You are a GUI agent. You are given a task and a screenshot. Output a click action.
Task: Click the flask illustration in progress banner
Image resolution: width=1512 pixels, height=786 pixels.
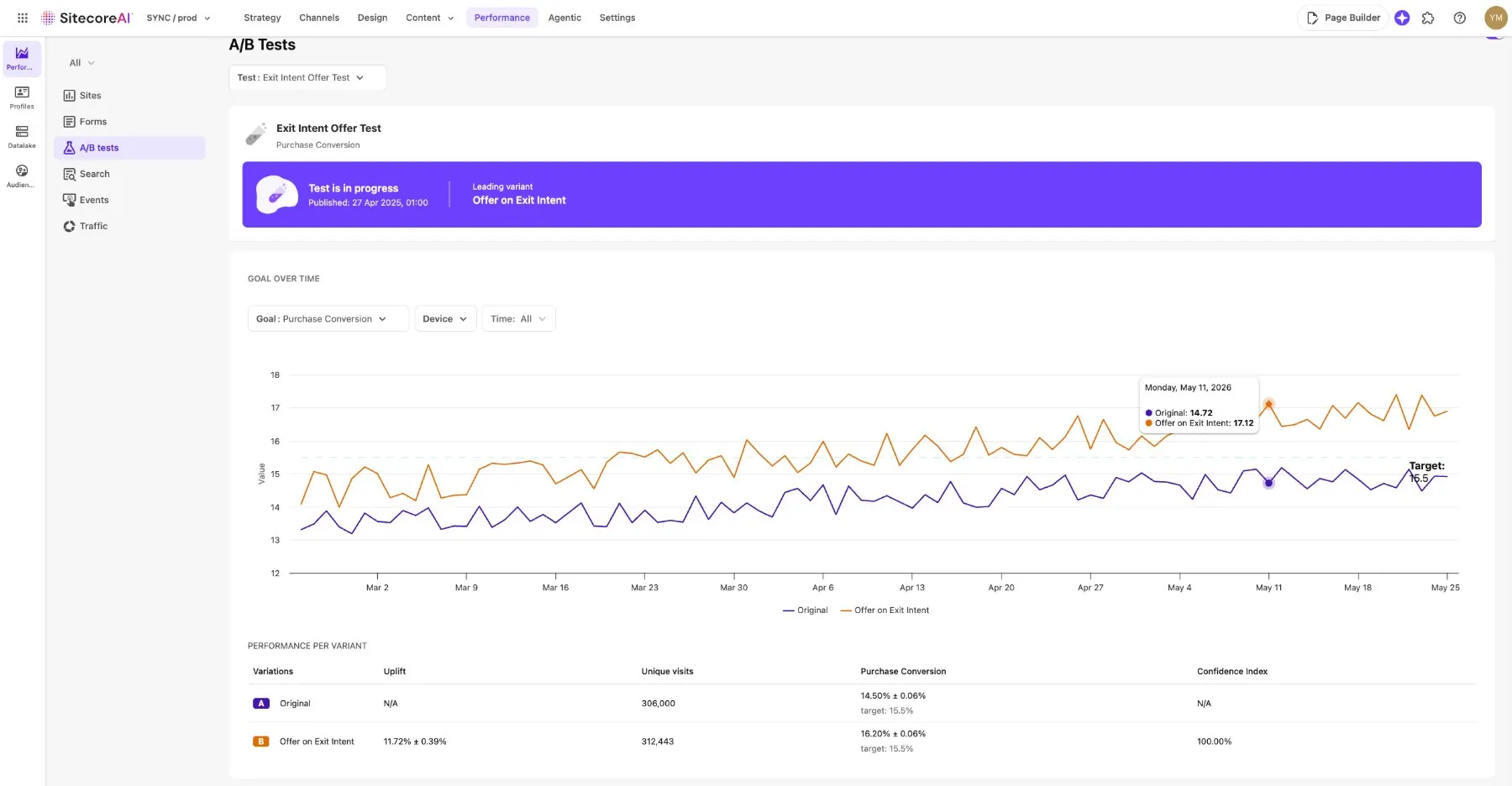[x=276, y=195]
